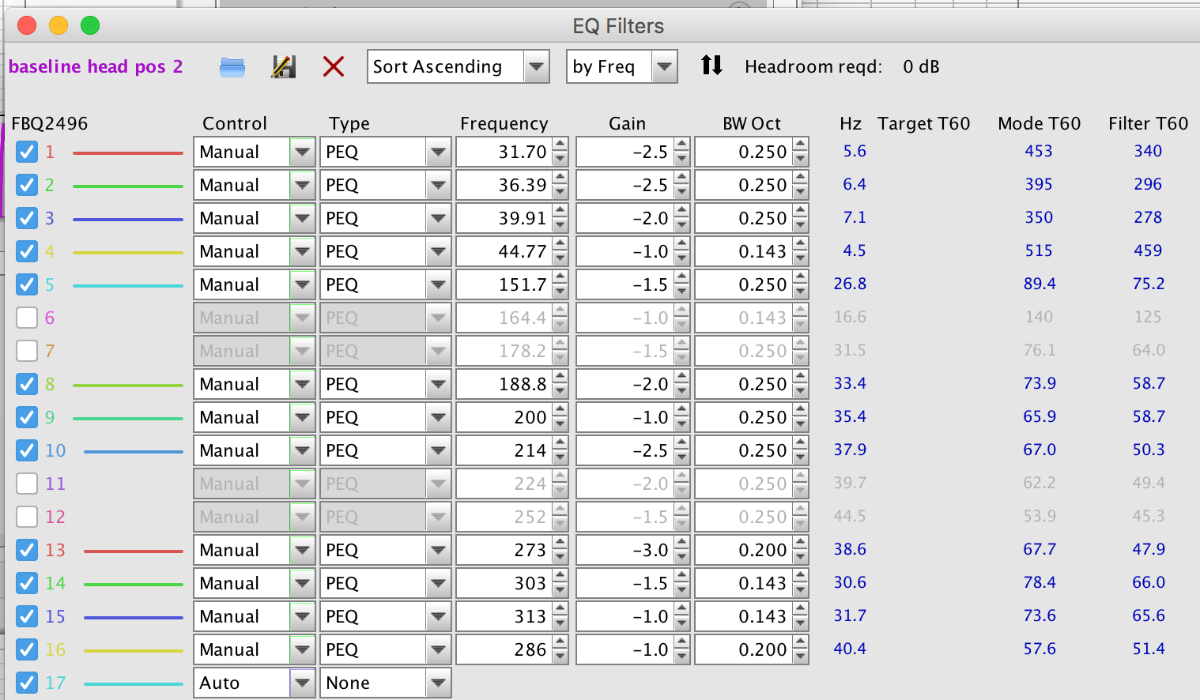Click the open folder load filters icon
This screenshot has width=1200, height=700.
click(x=232, y=67)
